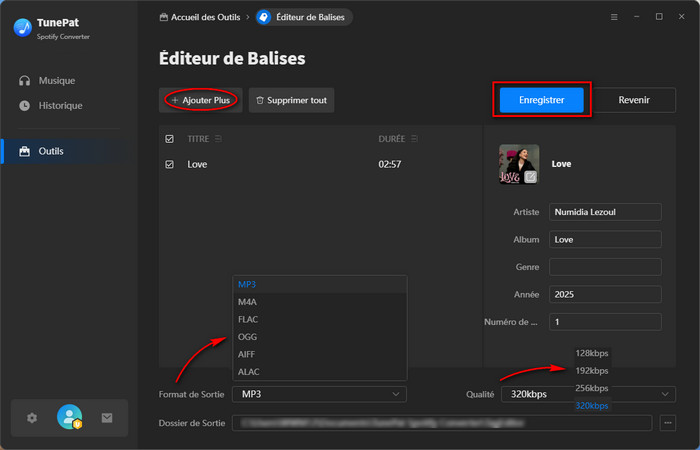Open the settings gear in sidebar

coord(32,418)
